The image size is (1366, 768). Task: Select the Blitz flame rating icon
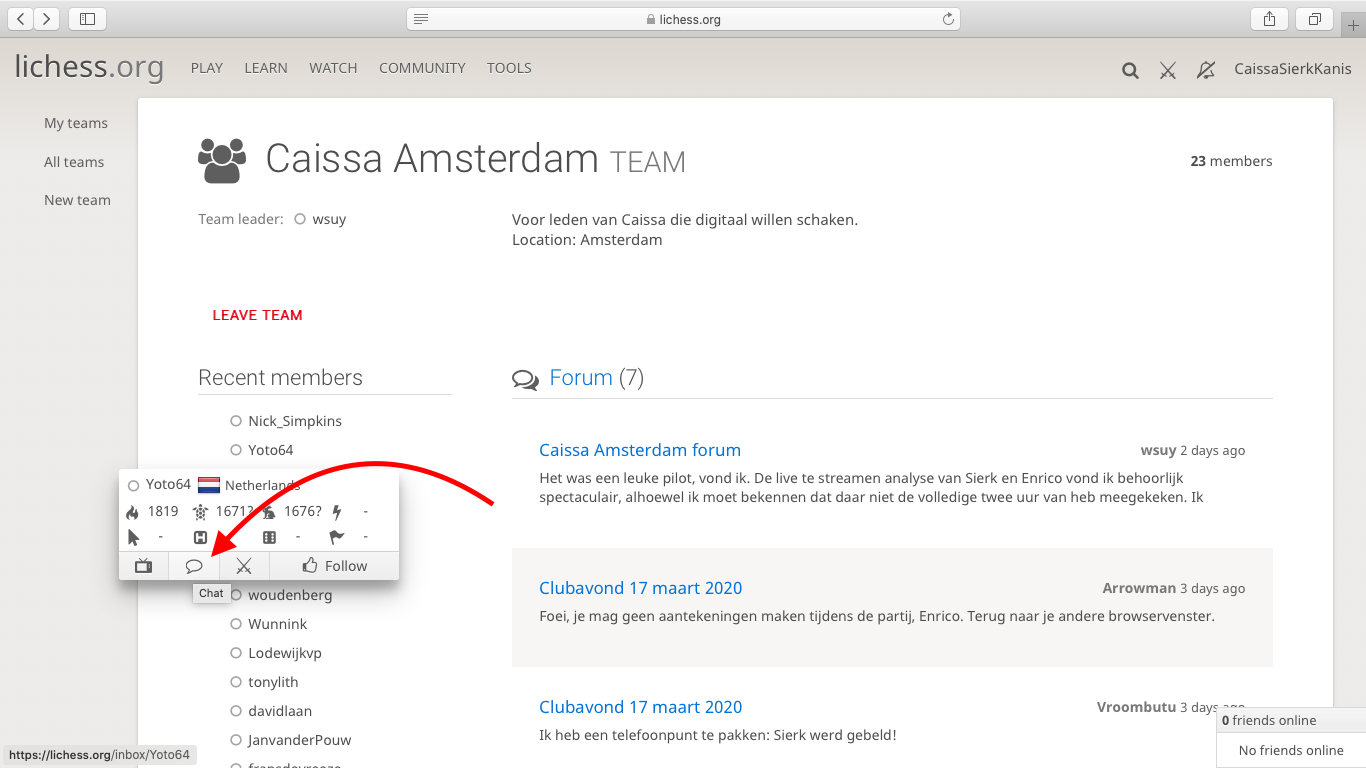click(x=132, y=512)
